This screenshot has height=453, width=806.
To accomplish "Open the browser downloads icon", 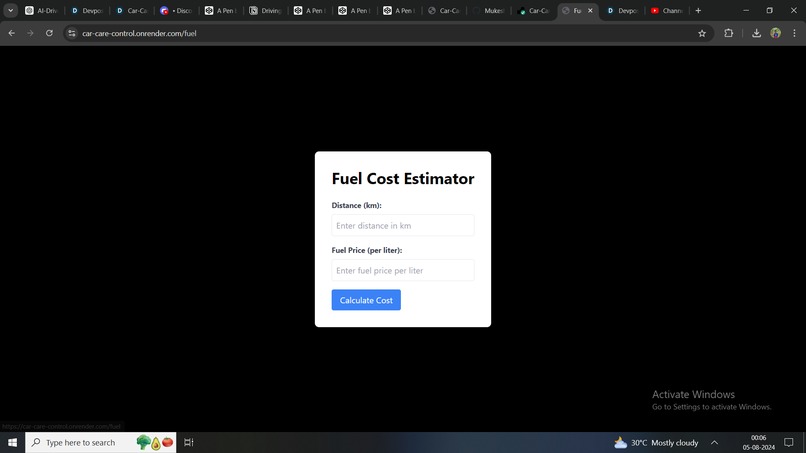I will (x=756, y=33).
